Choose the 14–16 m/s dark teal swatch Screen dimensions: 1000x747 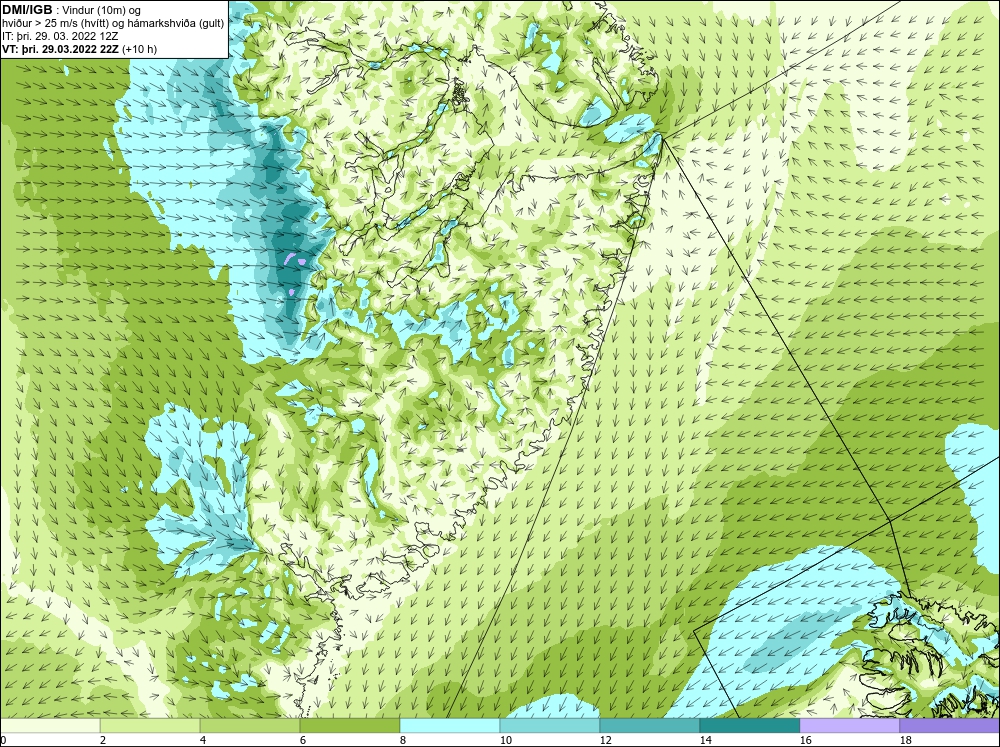[x=749, y=726]
